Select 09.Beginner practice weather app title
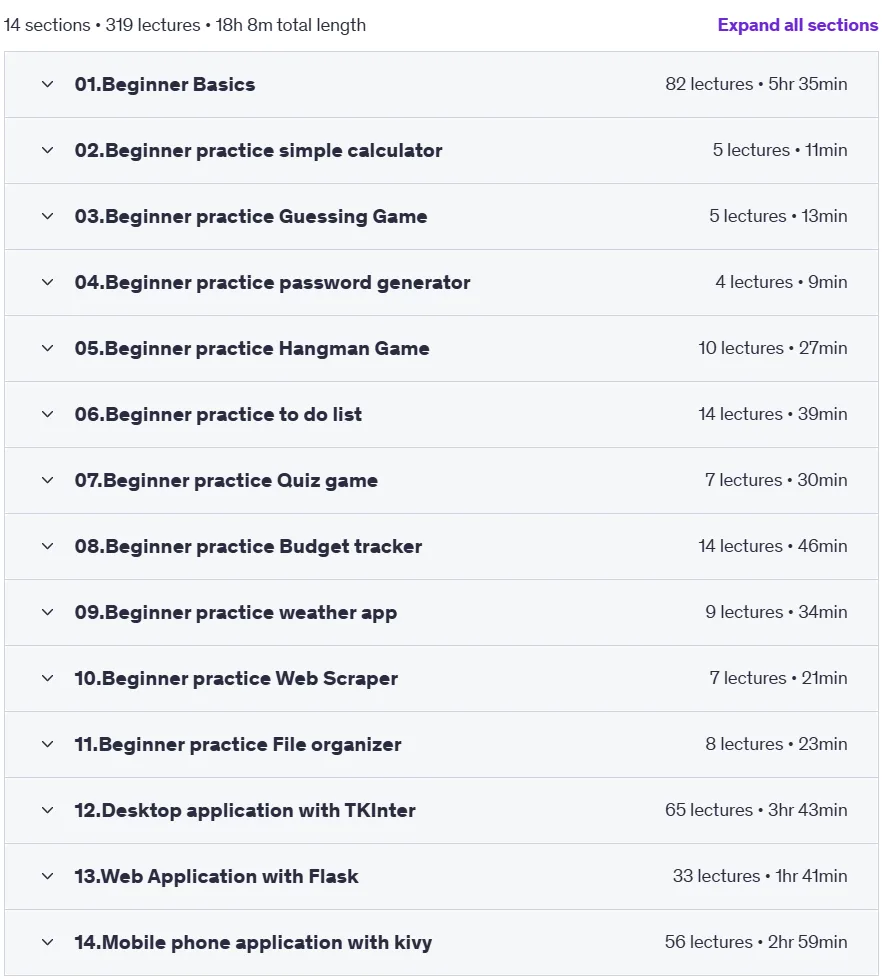This screenshot has width=882, height=979. pyautogui.click(x=236, y=612)
